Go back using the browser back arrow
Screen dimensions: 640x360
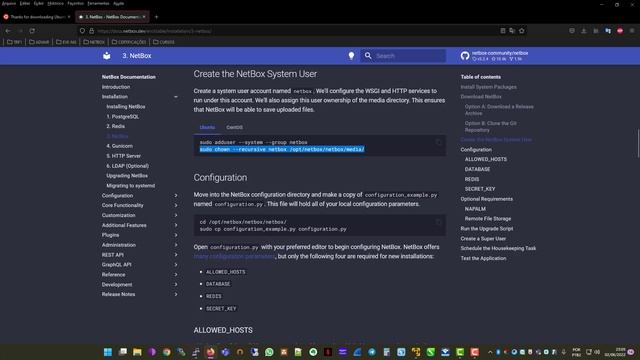pos(8,31)
